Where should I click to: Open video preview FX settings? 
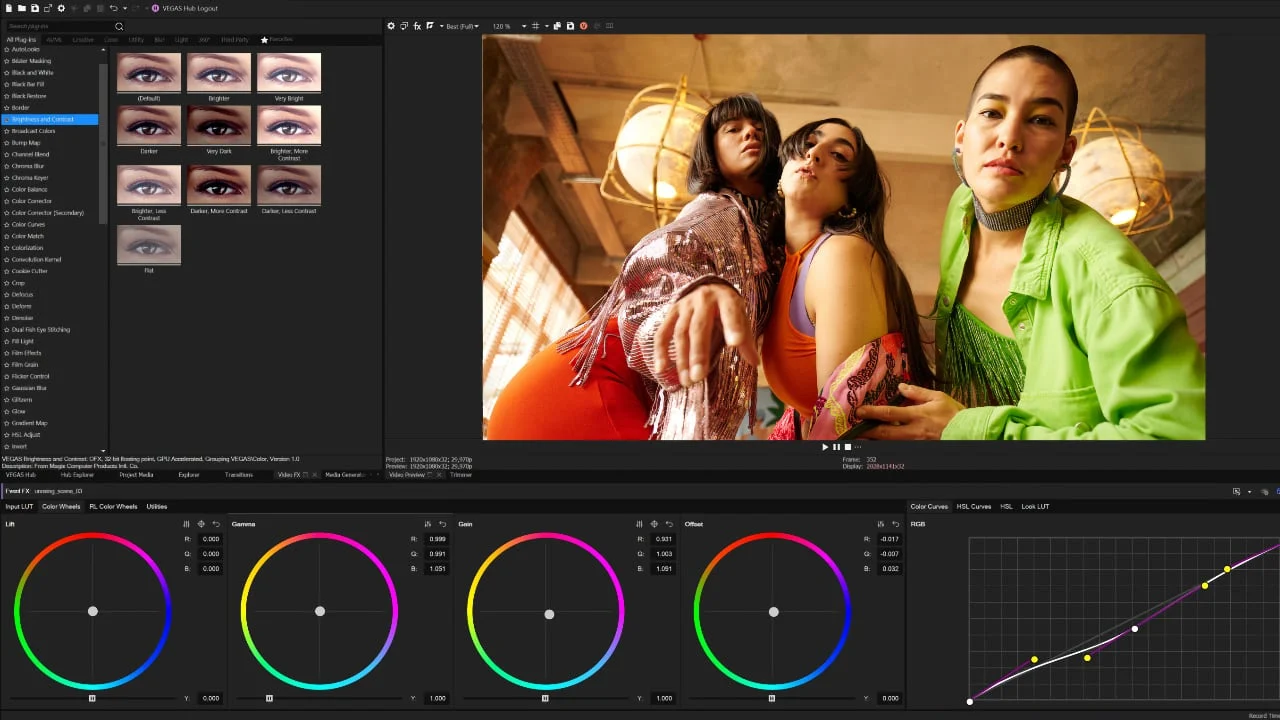[417, 26]
